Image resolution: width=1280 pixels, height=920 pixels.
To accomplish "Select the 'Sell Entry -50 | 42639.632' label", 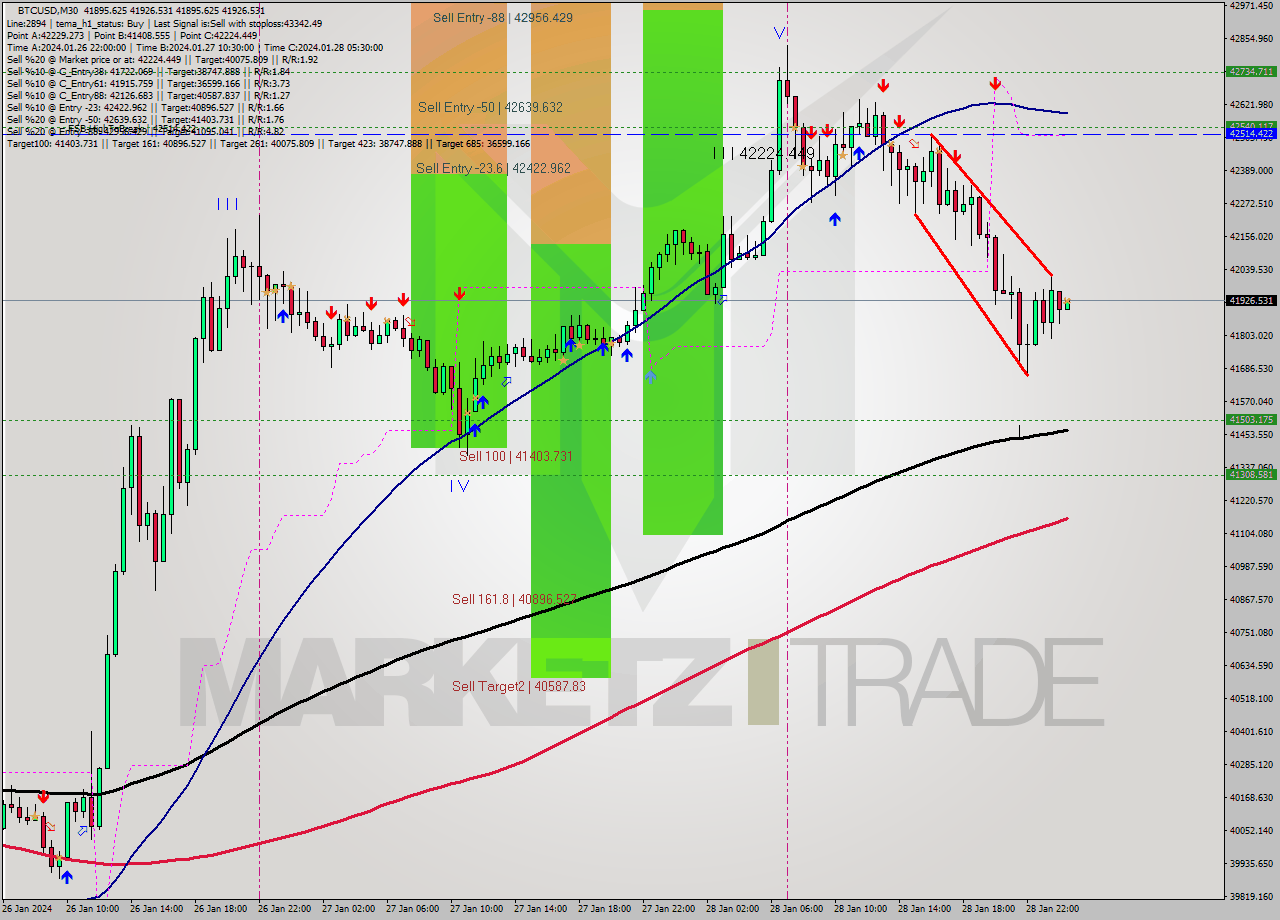I will point(490,107).
